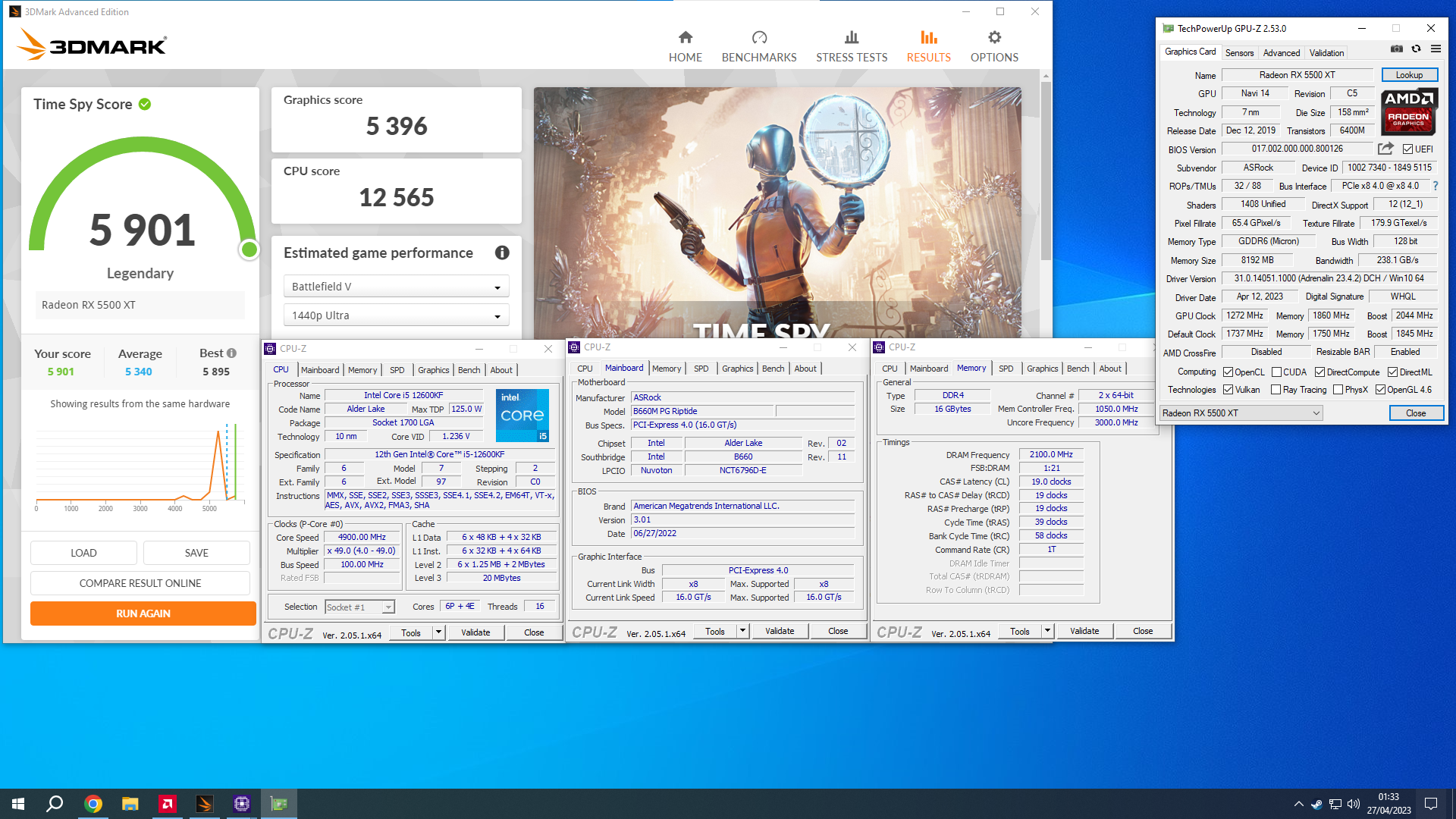
Task: Toggle the OpenGL 4.6 checkbox
Action: (x=1380, y=390)
